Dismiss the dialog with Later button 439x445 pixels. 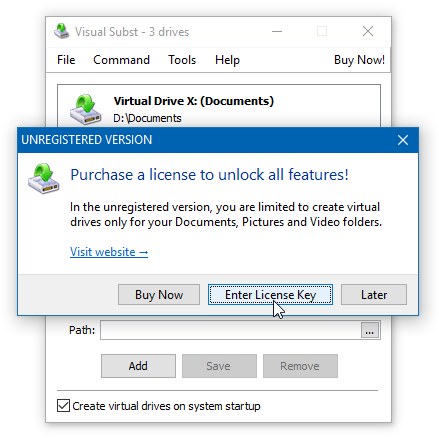point(374,295)
